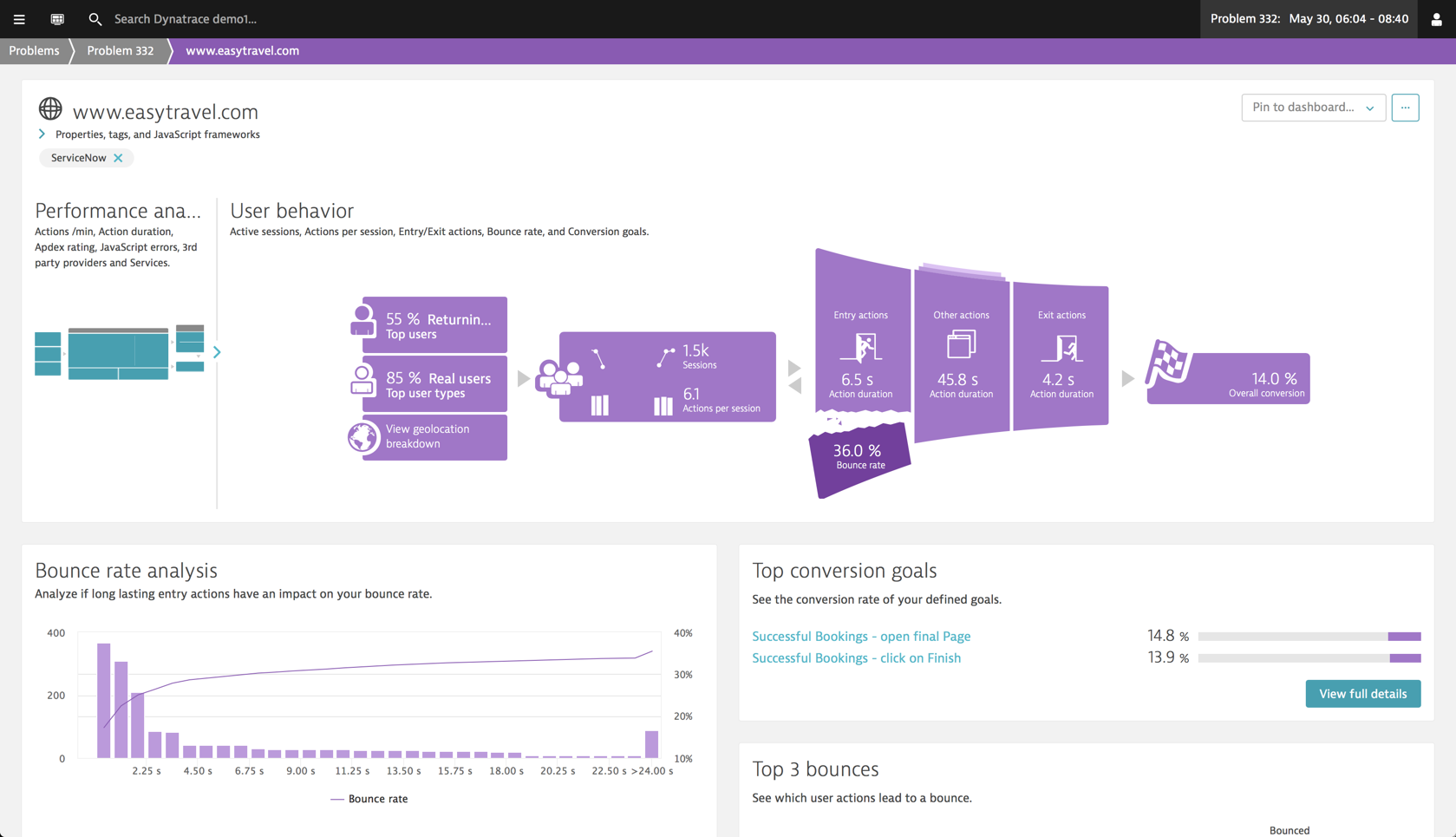Click the tallest bar in bounce rate chart
The height and width of the screenshot is (837, 1456).
click(104, 701)
